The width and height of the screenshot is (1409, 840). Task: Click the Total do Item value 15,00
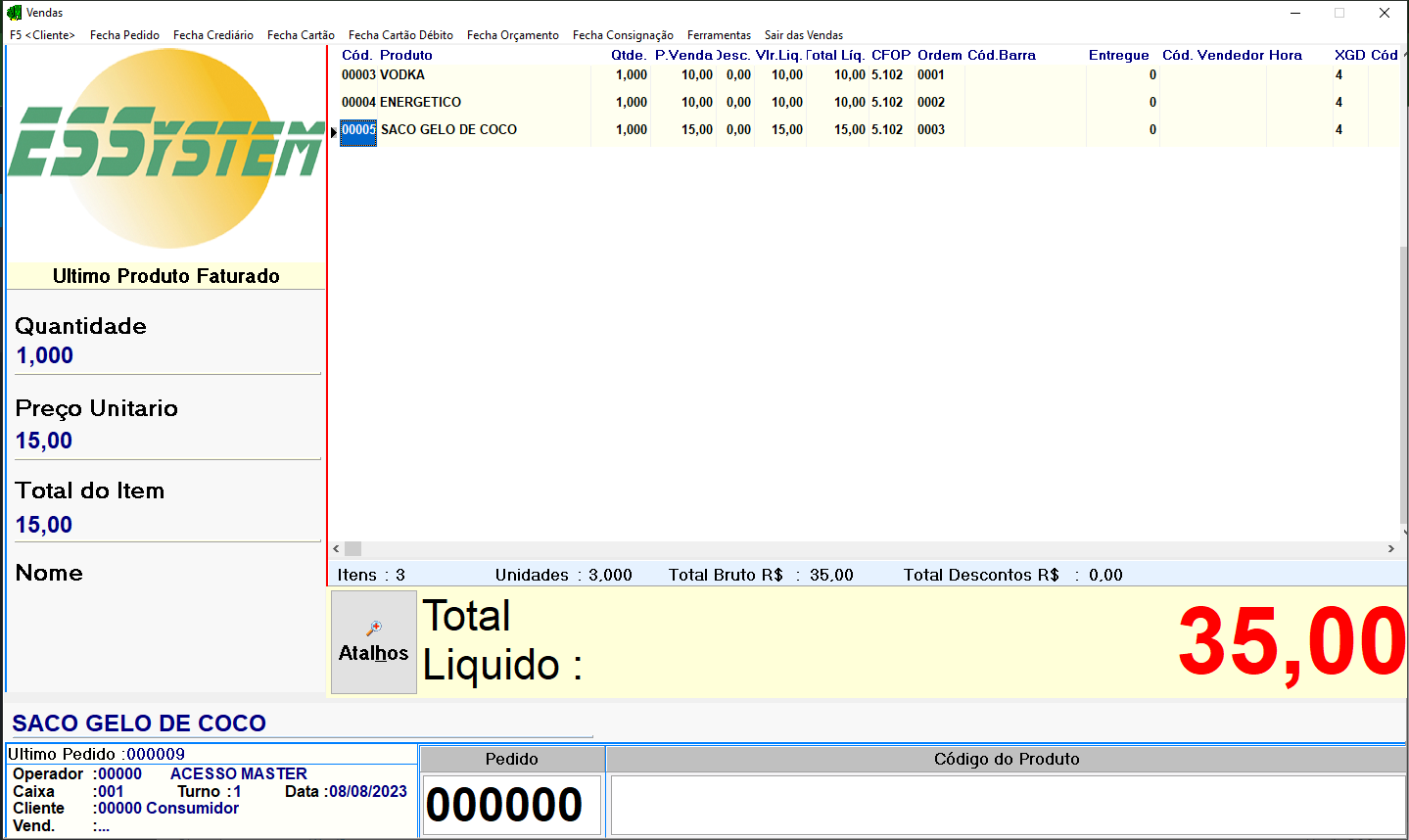pos(44,525)
